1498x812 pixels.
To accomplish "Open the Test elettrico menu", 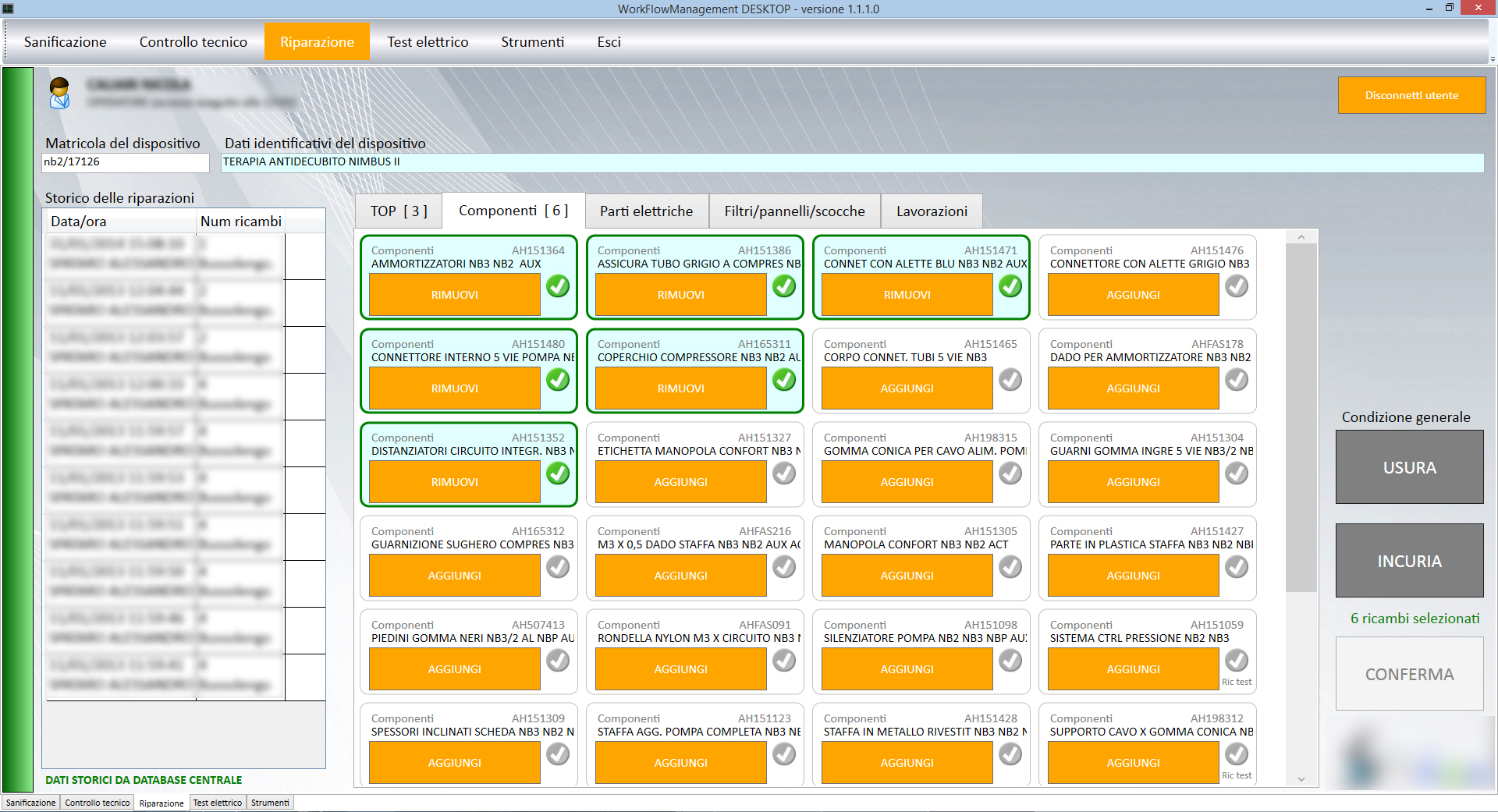I will [428, 42].
